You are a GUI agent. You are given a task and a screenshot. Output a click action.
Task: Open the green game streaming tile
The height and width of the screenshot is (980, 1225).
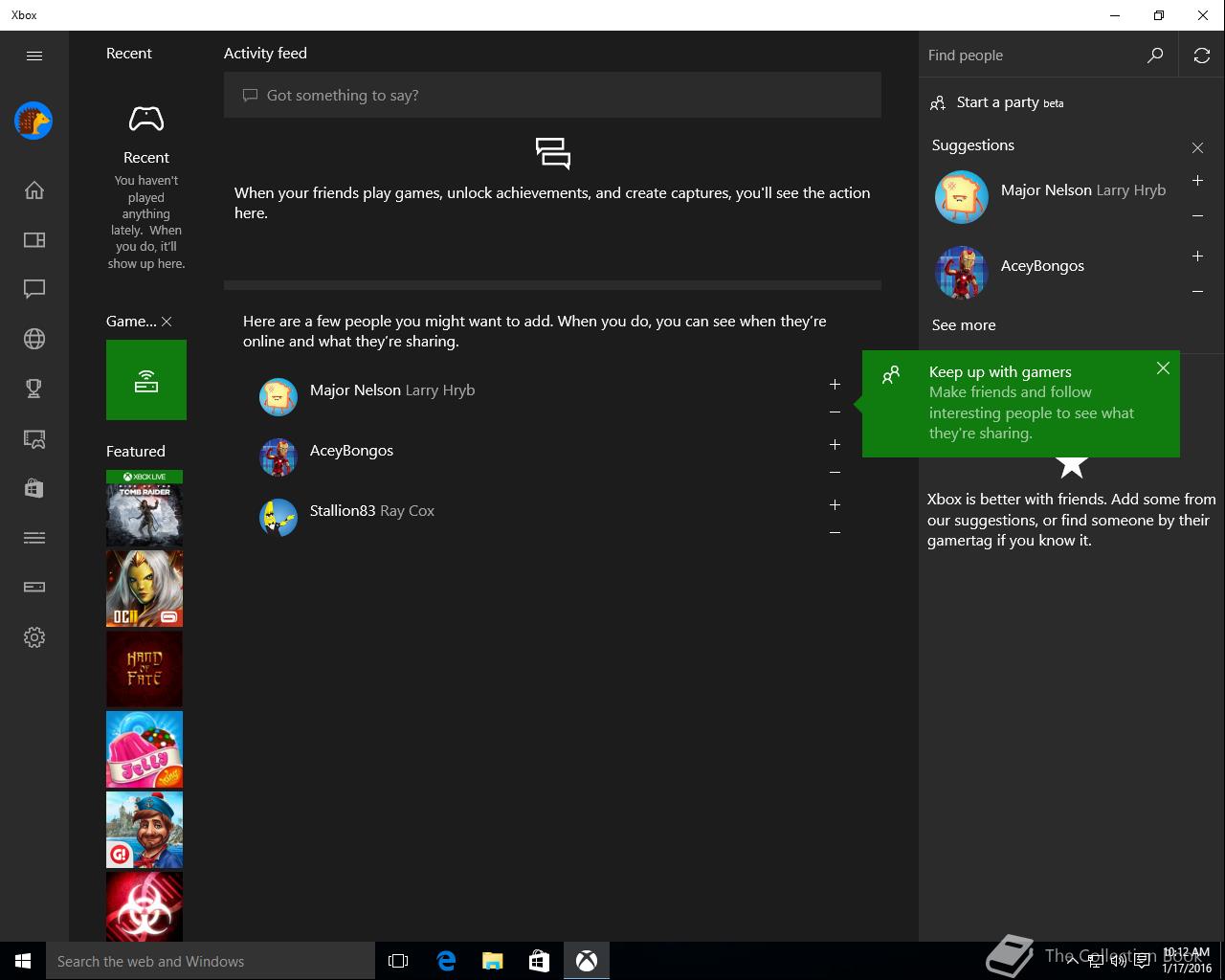point(146,380)
